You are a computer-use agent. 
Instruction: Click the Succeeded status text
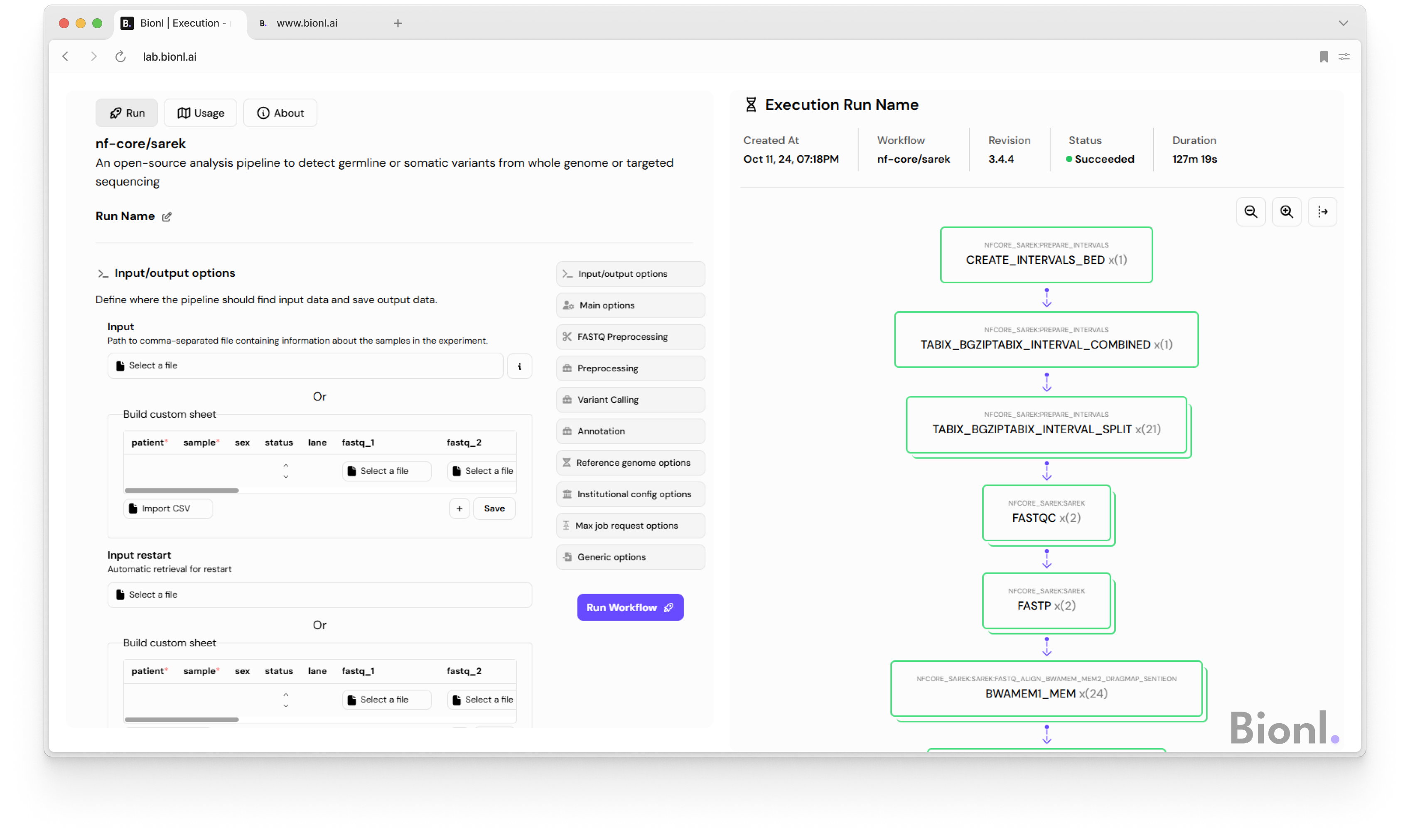1105,160
